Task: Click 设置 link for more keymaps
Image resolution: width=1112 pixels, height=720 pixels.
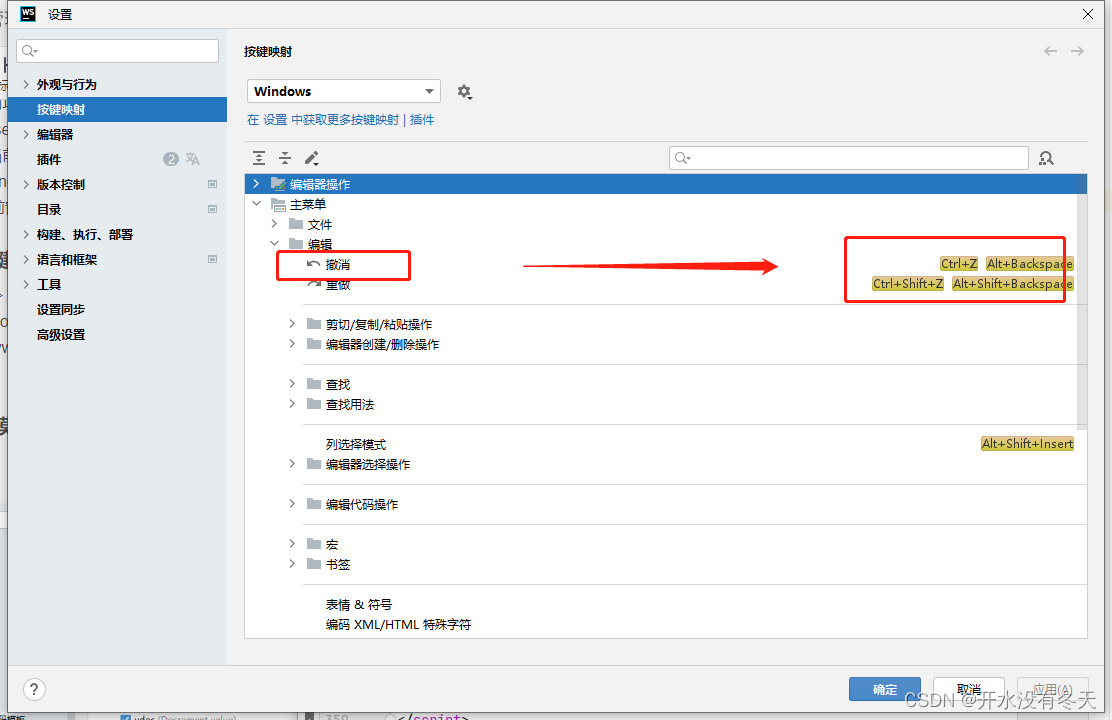Action: (275, 120)
